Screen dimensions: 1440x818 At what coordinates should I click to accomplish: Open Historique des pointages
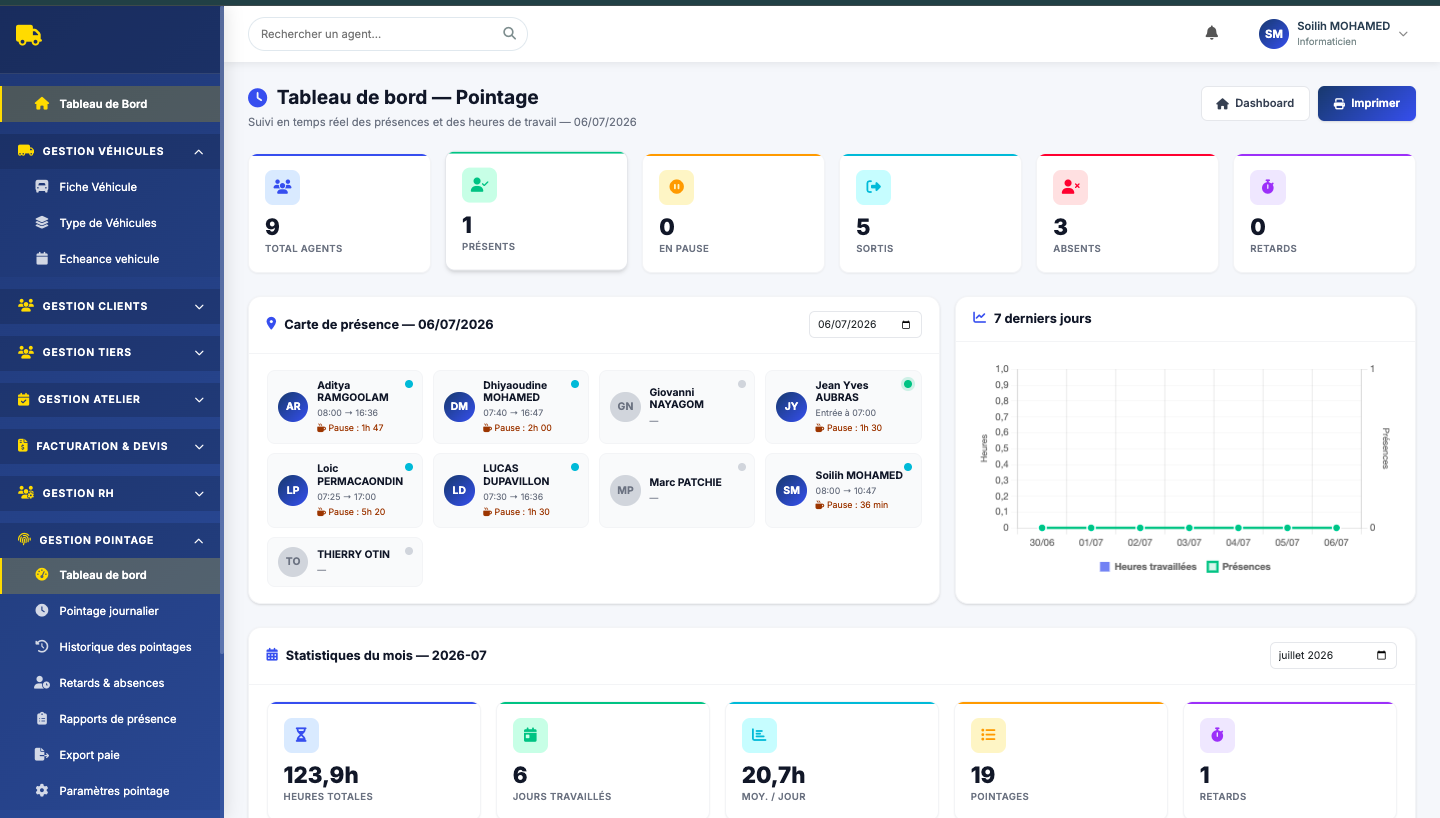point(110,647)
